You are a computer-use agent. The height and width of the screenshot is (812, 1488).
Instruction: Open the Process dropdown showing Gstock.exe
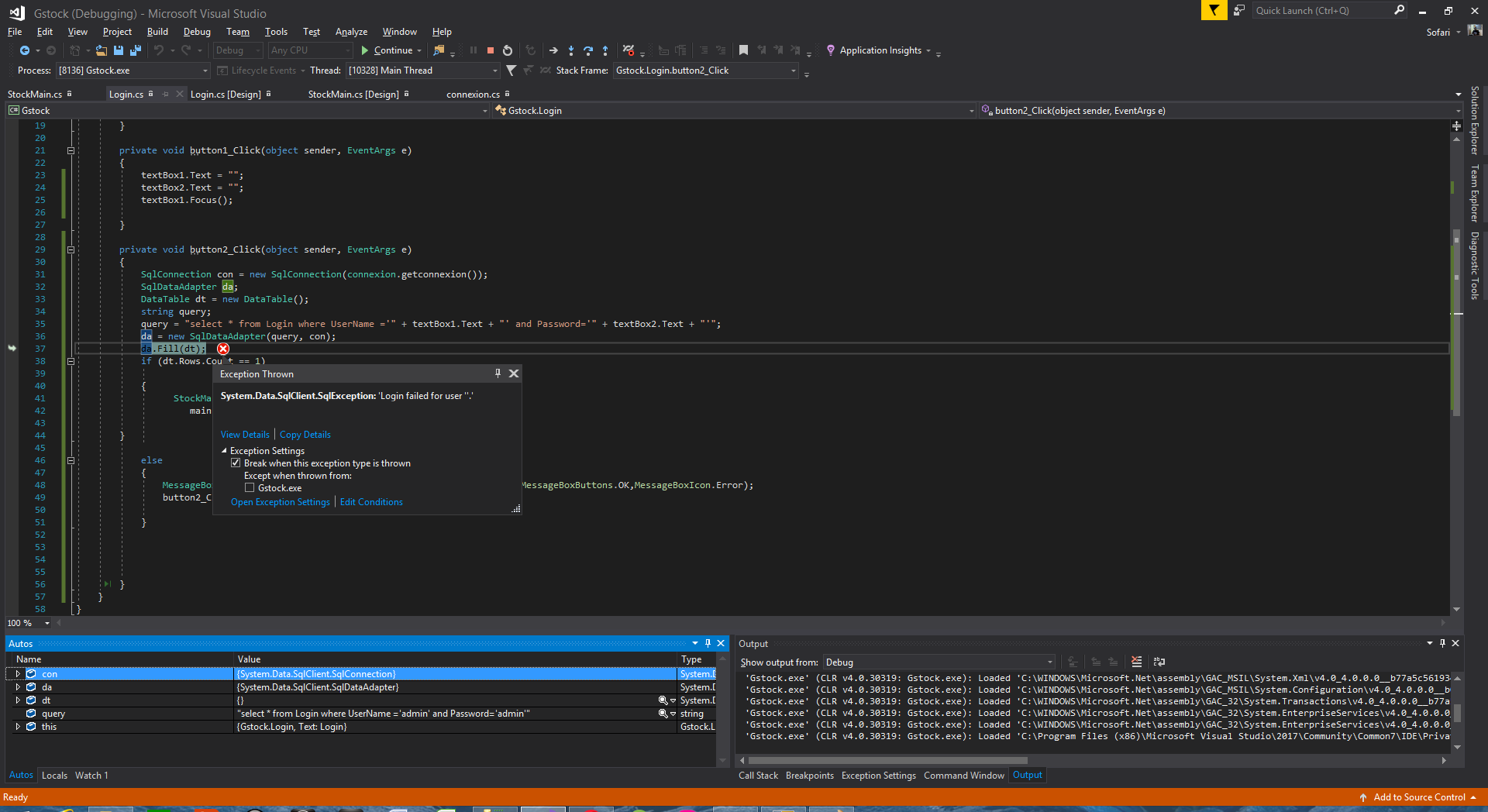point(133,71)
